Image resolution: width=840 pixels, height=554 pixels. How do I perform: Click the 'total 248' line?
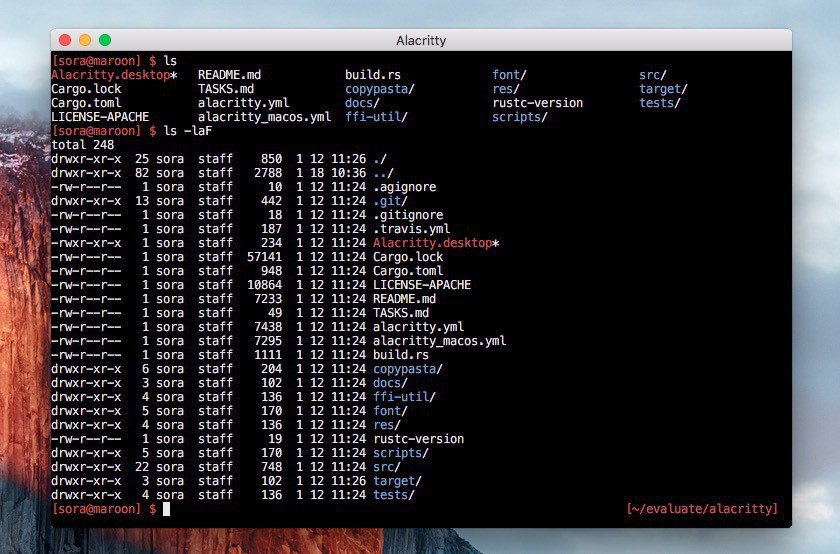pos(82,145)
